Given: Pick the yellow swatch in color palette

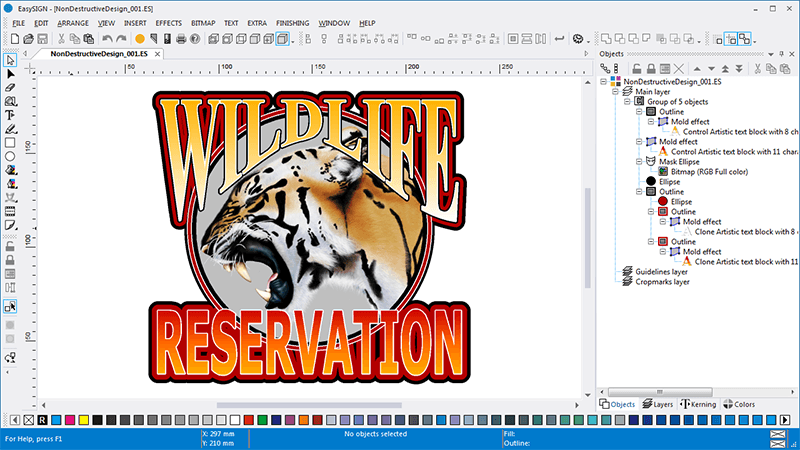Looking at the screenshot, I should [x=82, y=419].
